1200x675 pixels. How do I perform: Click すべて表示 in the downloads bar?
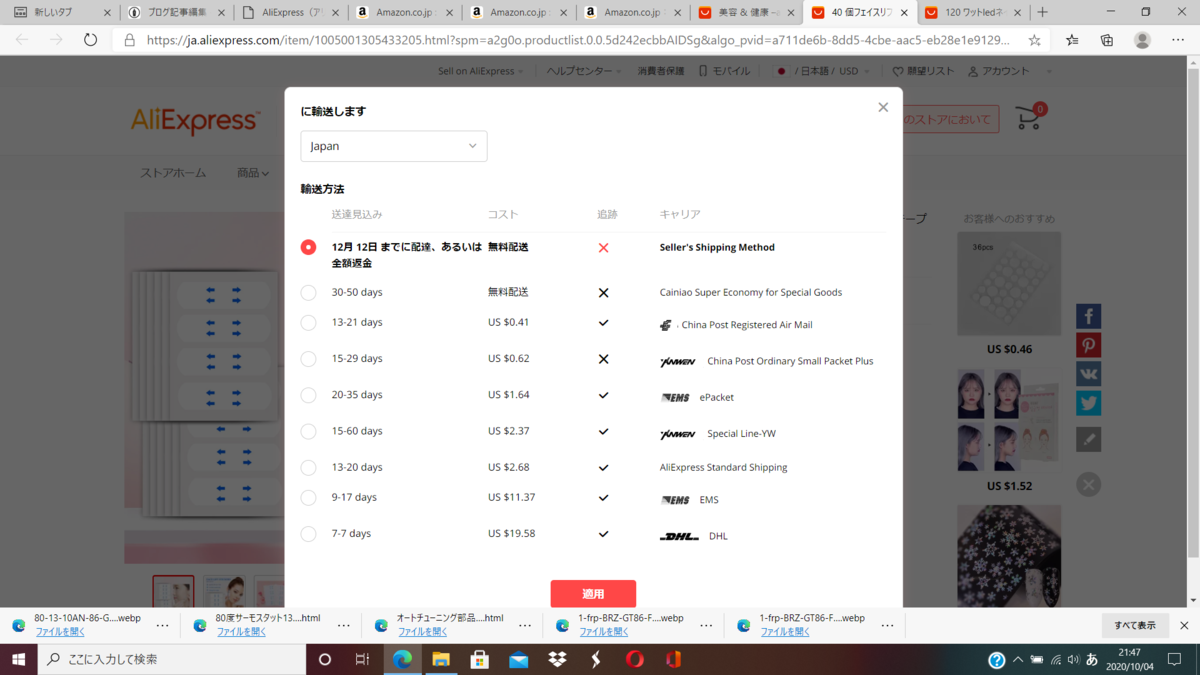pyautogui.click(x=1135, y=625)
